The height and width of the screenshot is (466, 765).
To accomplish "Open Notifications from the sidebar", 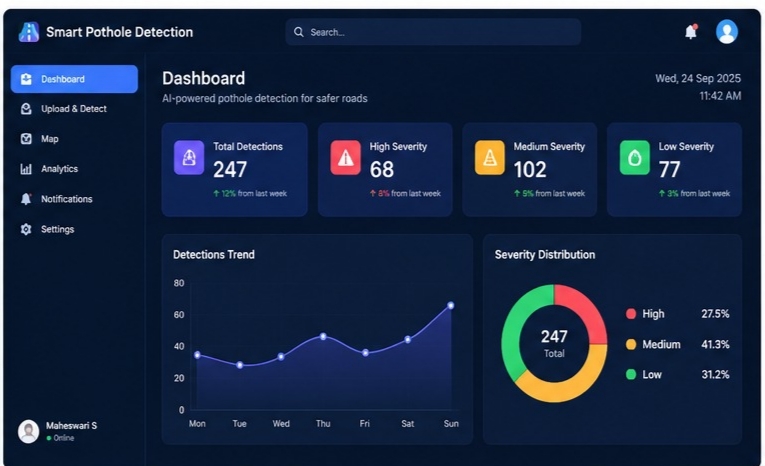I will coord(74,199).
